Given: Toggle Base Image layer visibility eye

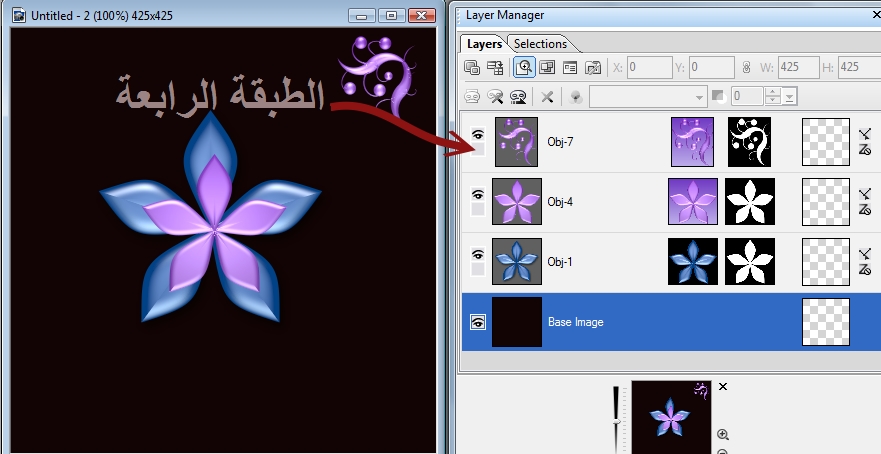Looking at the screenshot, I should (x=478, y=322).
